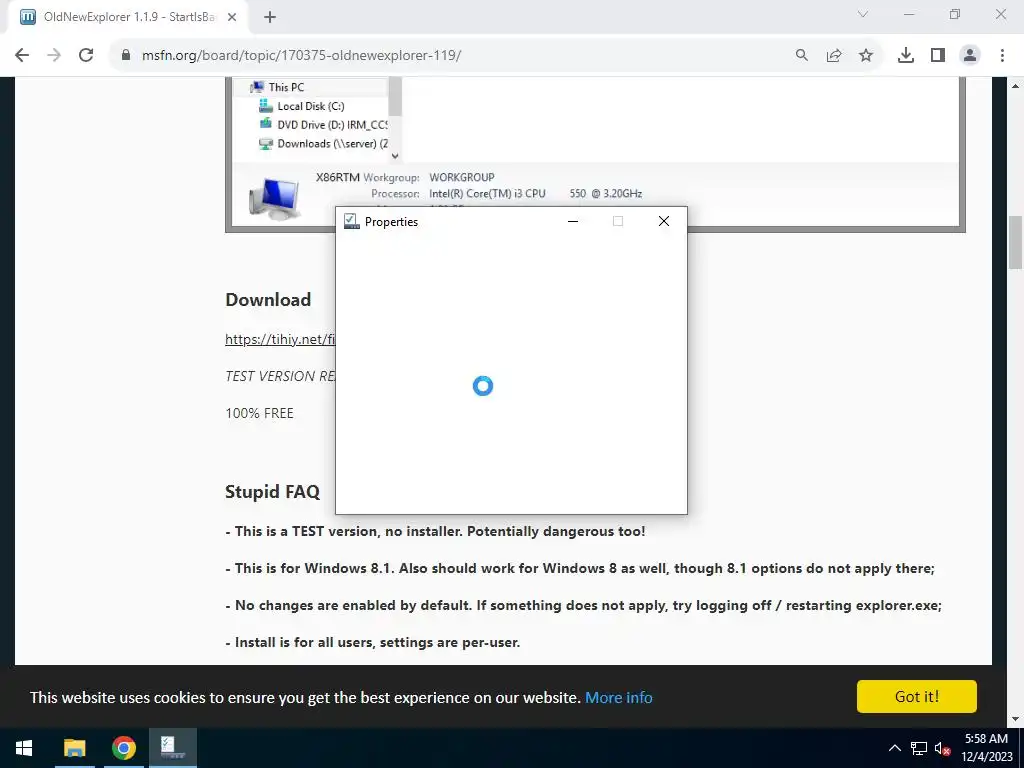
Task: Click 'No changes are enabled by default' line
Action: tap(584, 605)
